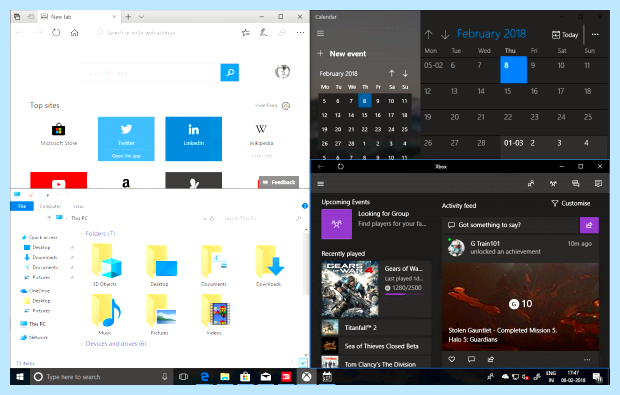Click the blue web search button in Edge

[230, 72]
